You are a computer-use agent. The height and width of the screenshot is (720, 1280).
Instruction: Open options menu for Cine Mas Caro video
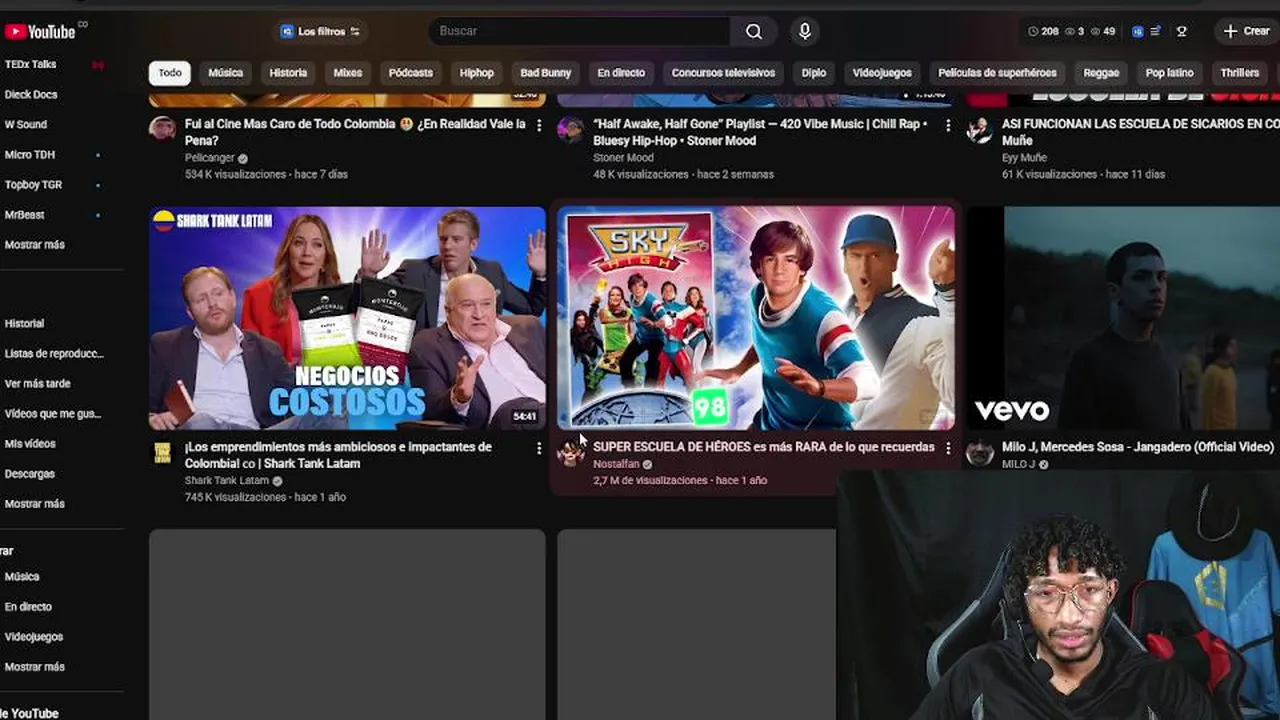click(x=539, y=125)
